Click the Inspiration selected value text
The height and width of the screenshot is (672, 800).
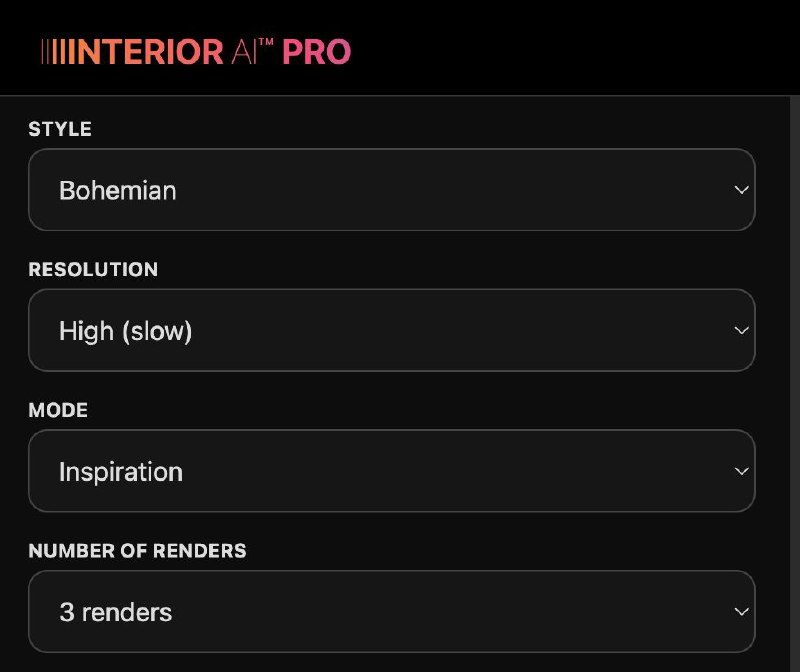click(120, 471)
